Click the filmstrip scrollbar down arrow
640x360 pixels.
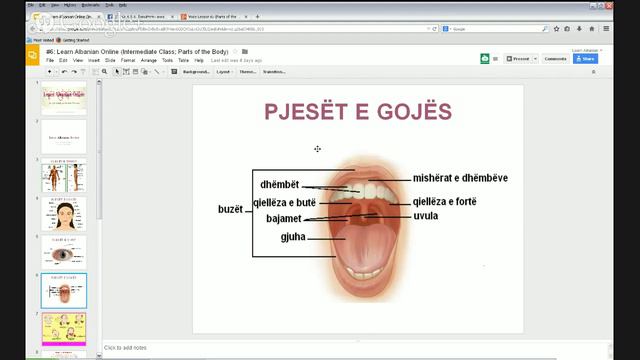(x=99, y=356)
